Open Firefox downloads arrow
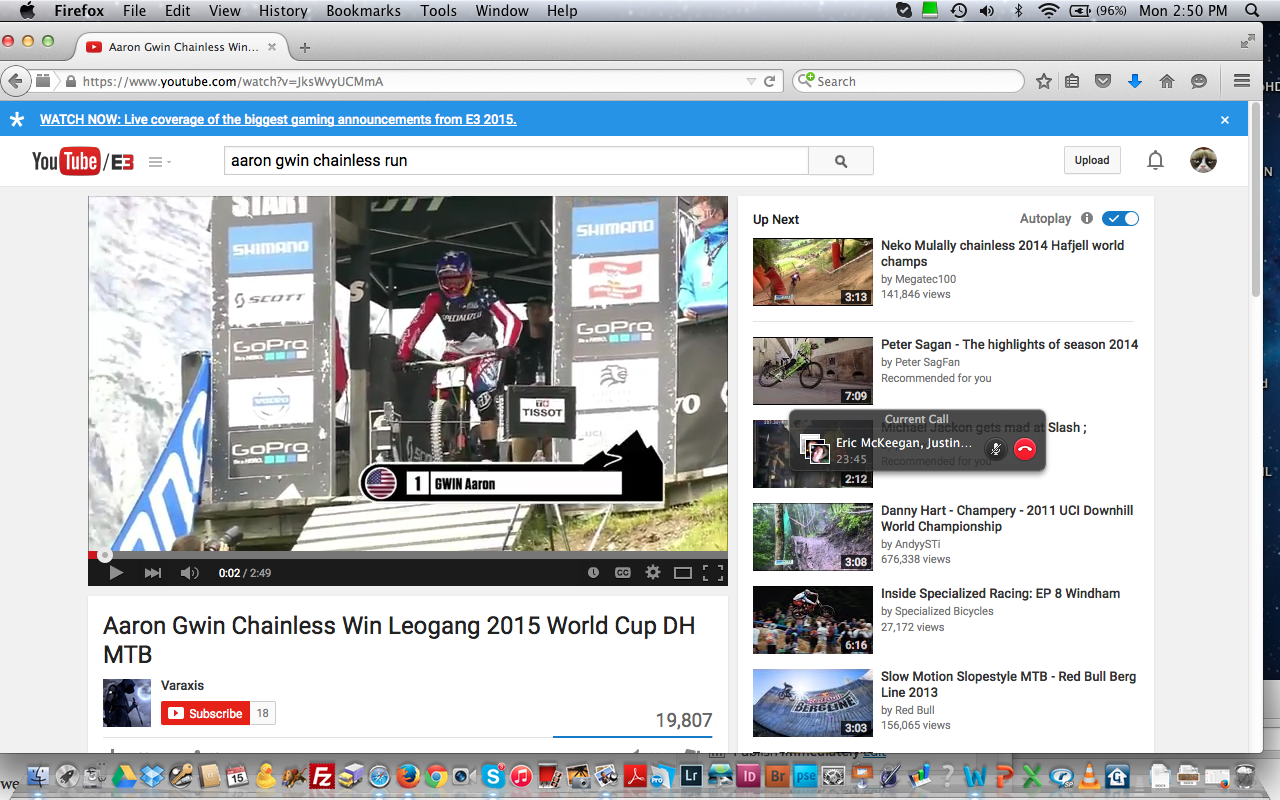This screenshot has width=1280, height=800. tap(1134, 82)
